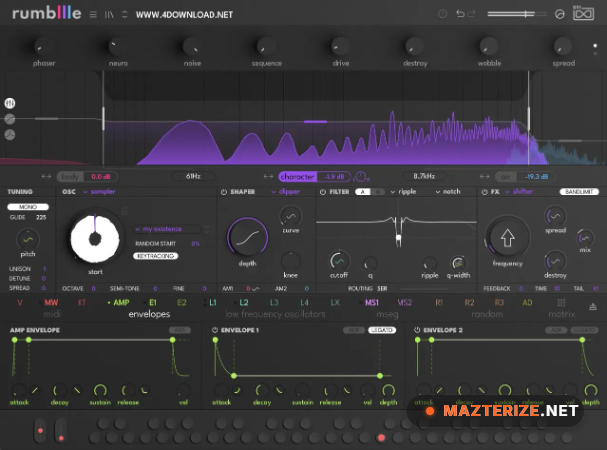Viewport: 607px width, 450px height.
Task: Click the filter routing slider bar
Action: (x=425, y=289)
